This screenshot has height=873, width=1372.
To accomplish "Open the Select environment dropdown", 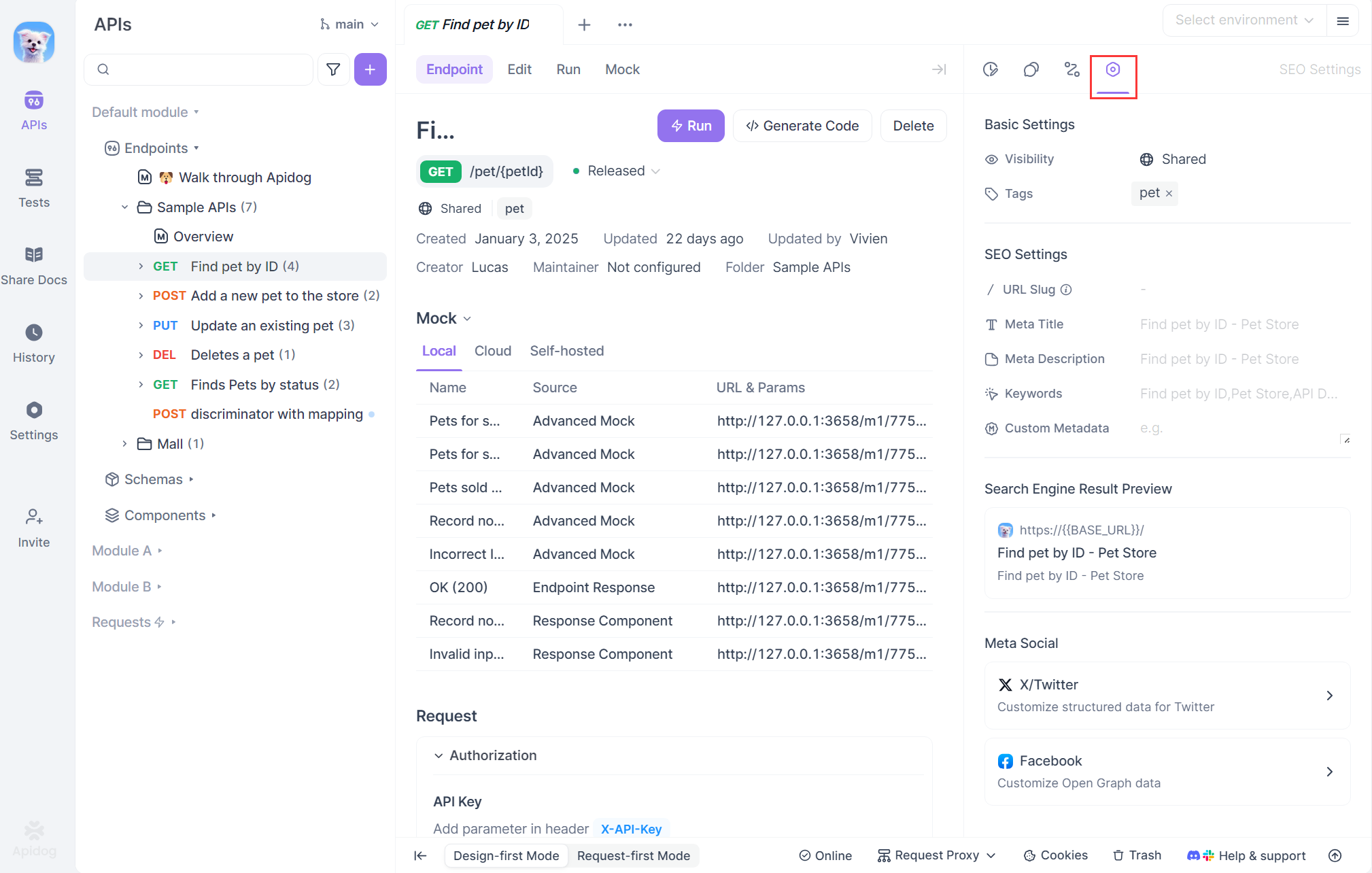I will click(1244, 20).
